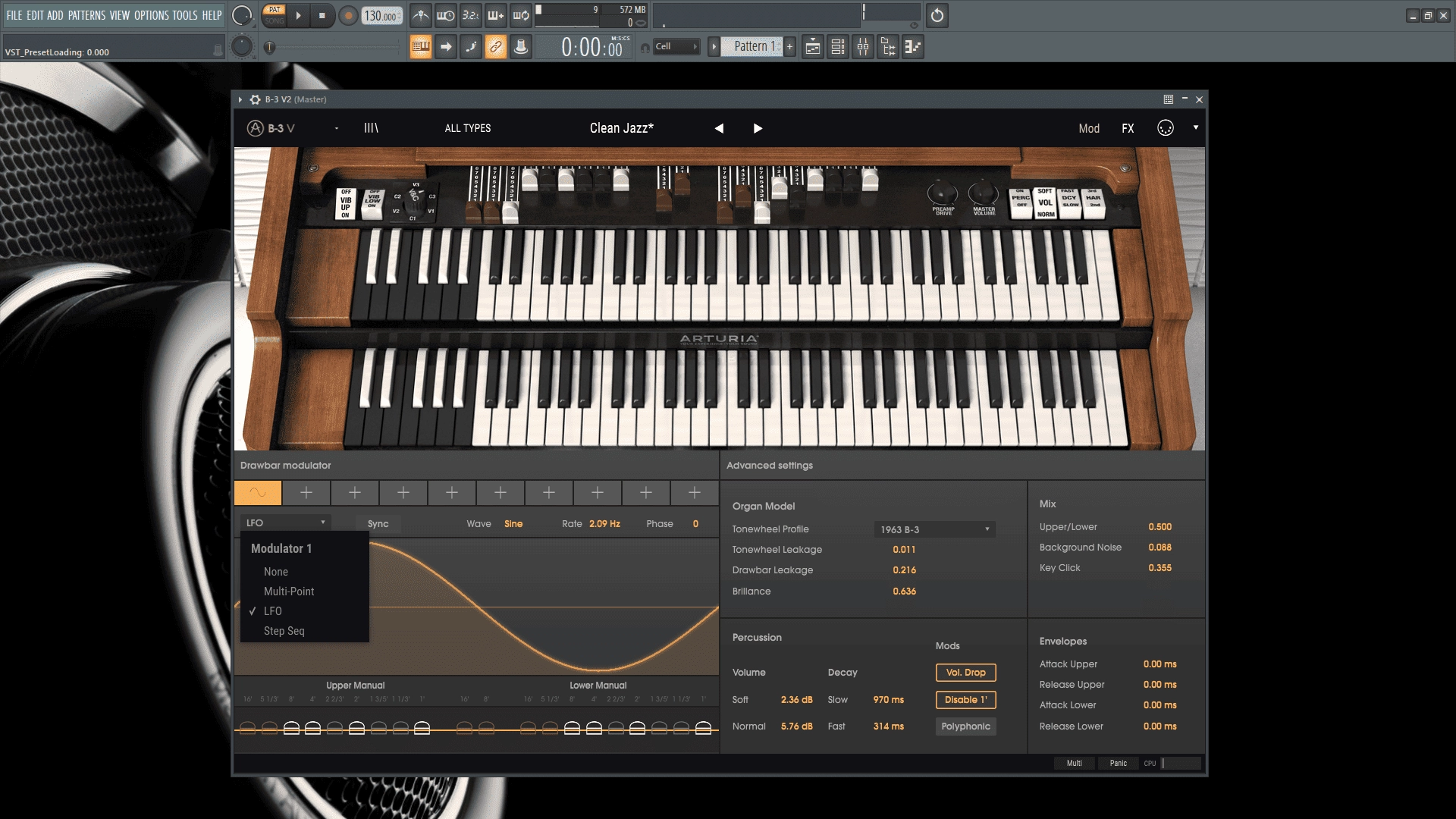Open the Pattern 1 selector

(753, 47)
